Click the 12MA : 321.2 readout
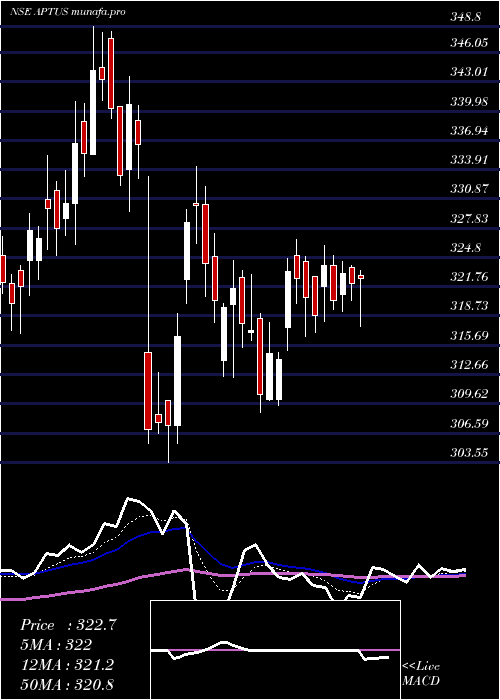The height and width of the screenshot is (700, 500). (x=67, y=665)
